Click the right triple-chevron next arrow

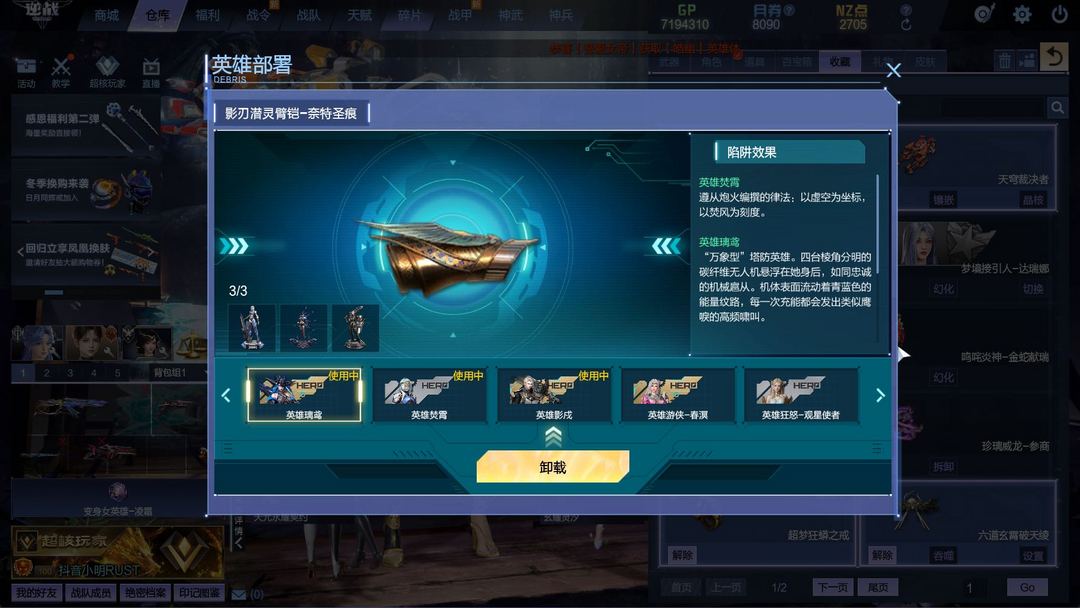click(666, 246)
